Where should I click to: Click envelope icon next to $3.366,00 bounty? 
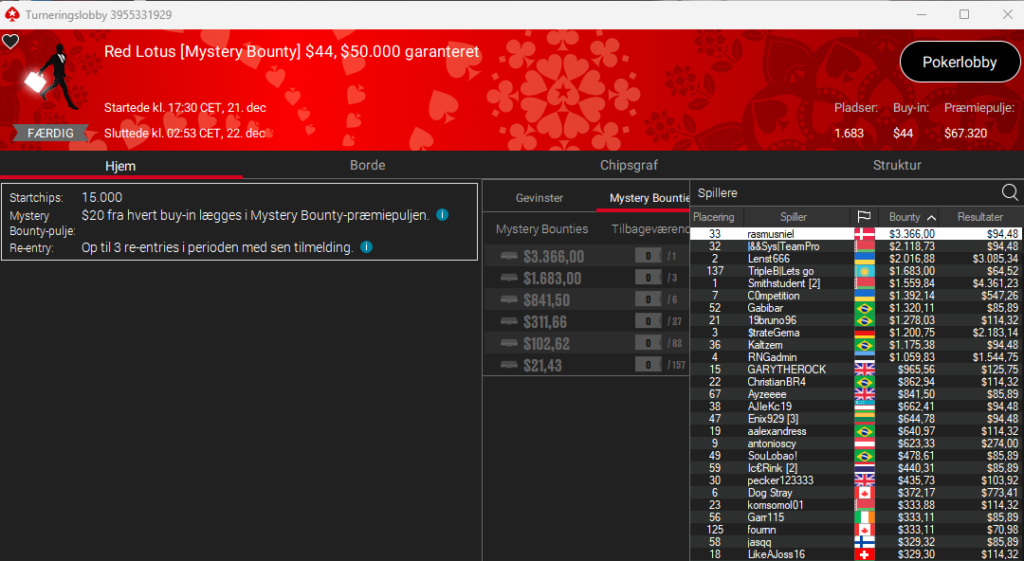click(511, 257)
